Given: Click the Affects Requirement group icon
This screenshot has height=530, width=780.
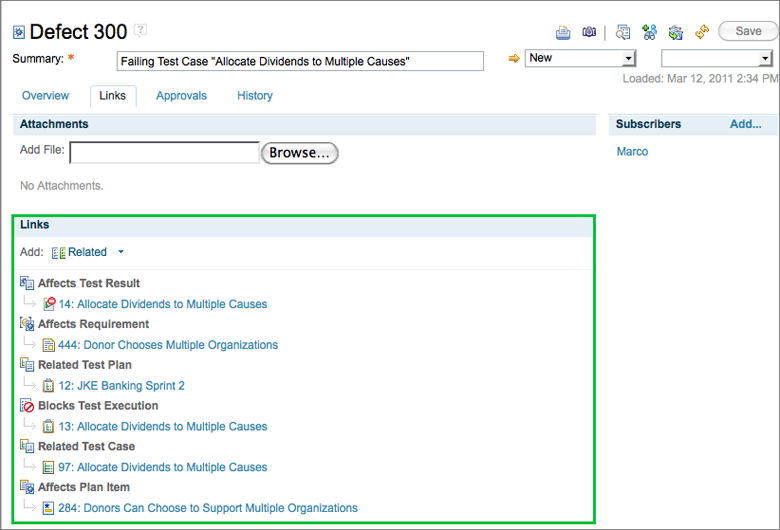Looking at the screenshot, I should (x=27, y=324).
